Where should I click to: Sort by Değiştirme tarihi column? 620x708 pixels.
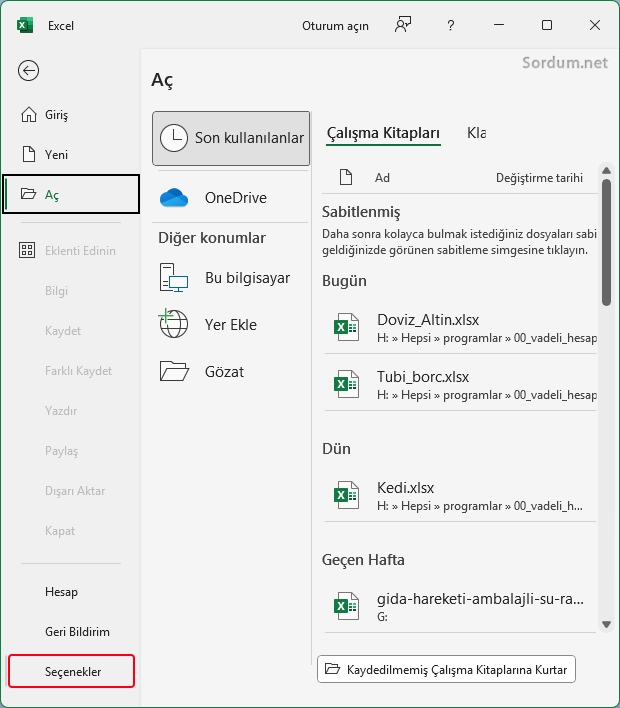tap(539, 178)
